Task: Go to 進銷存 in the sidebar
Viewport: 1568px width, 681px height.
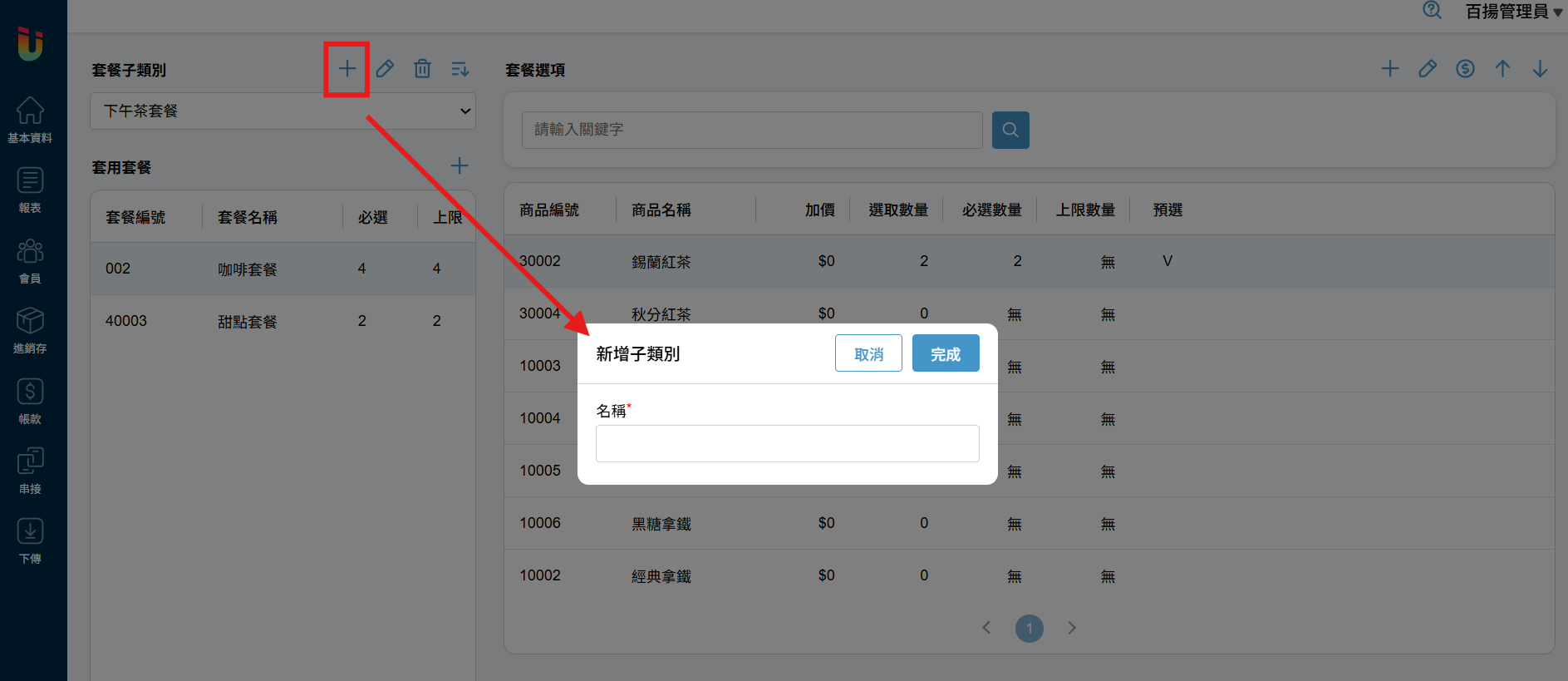Action: click(x=30, y=331)
